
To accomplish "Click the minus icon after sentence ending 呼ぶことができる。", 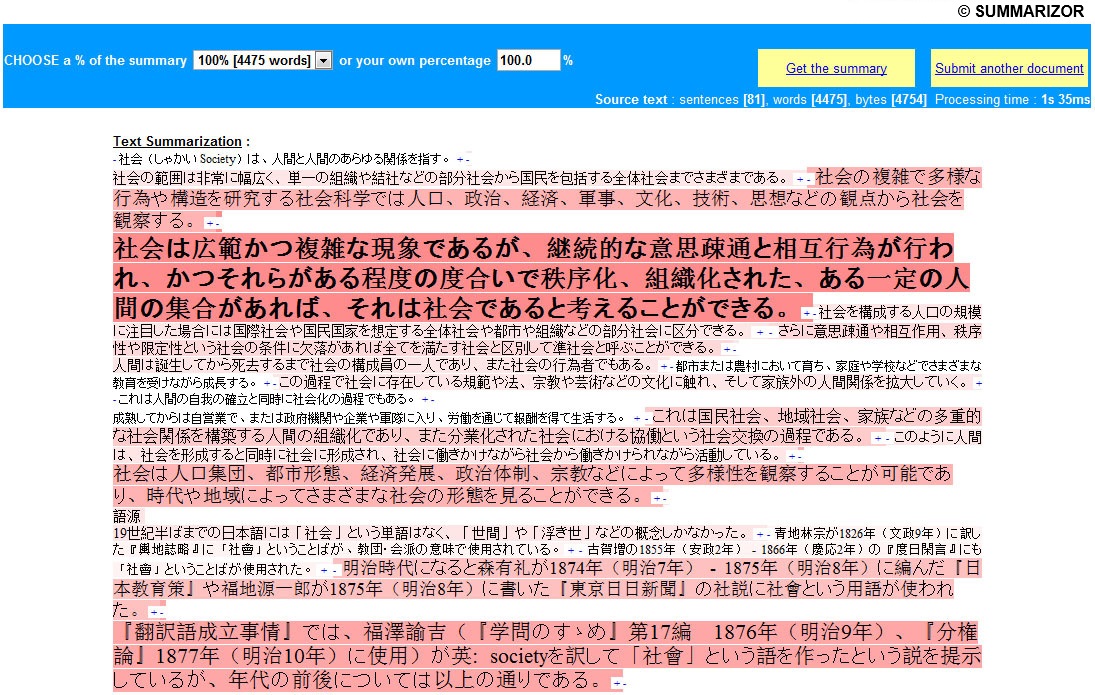I will (733, 349).
